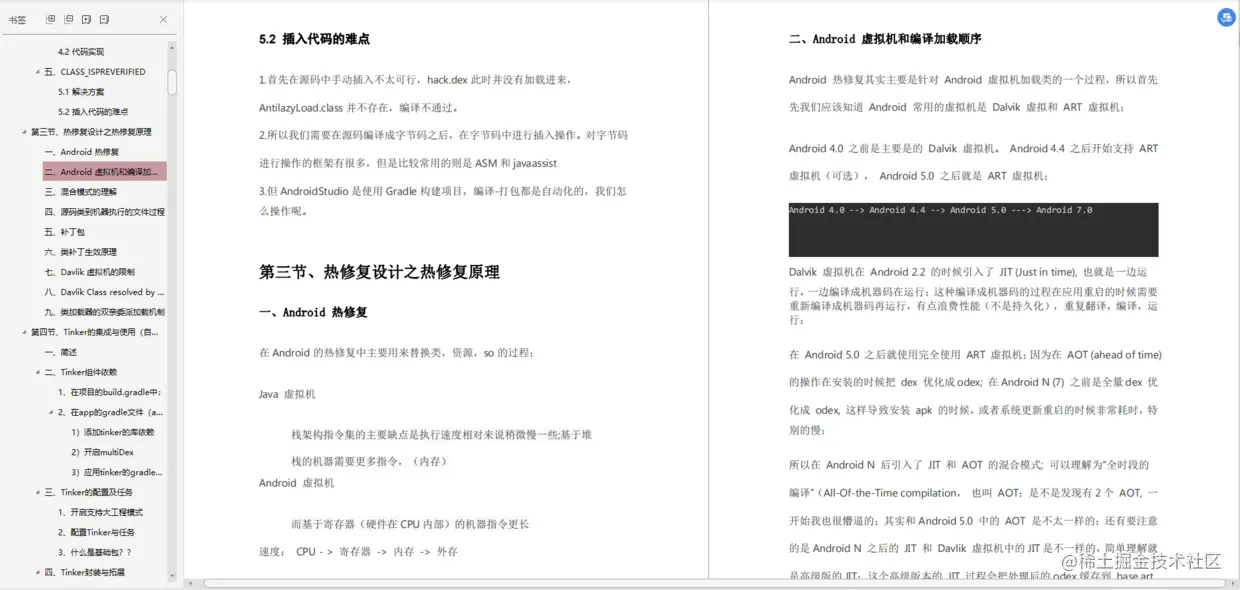The height and width of the screenshot is (590, 1240).
Task: Click the horizontal scrollbar left arrow
Action: point(189,583)
